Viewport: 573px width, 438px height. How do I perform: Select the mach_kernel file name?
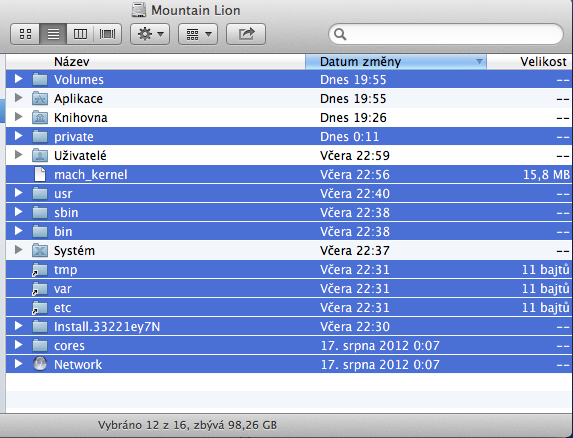91,175
